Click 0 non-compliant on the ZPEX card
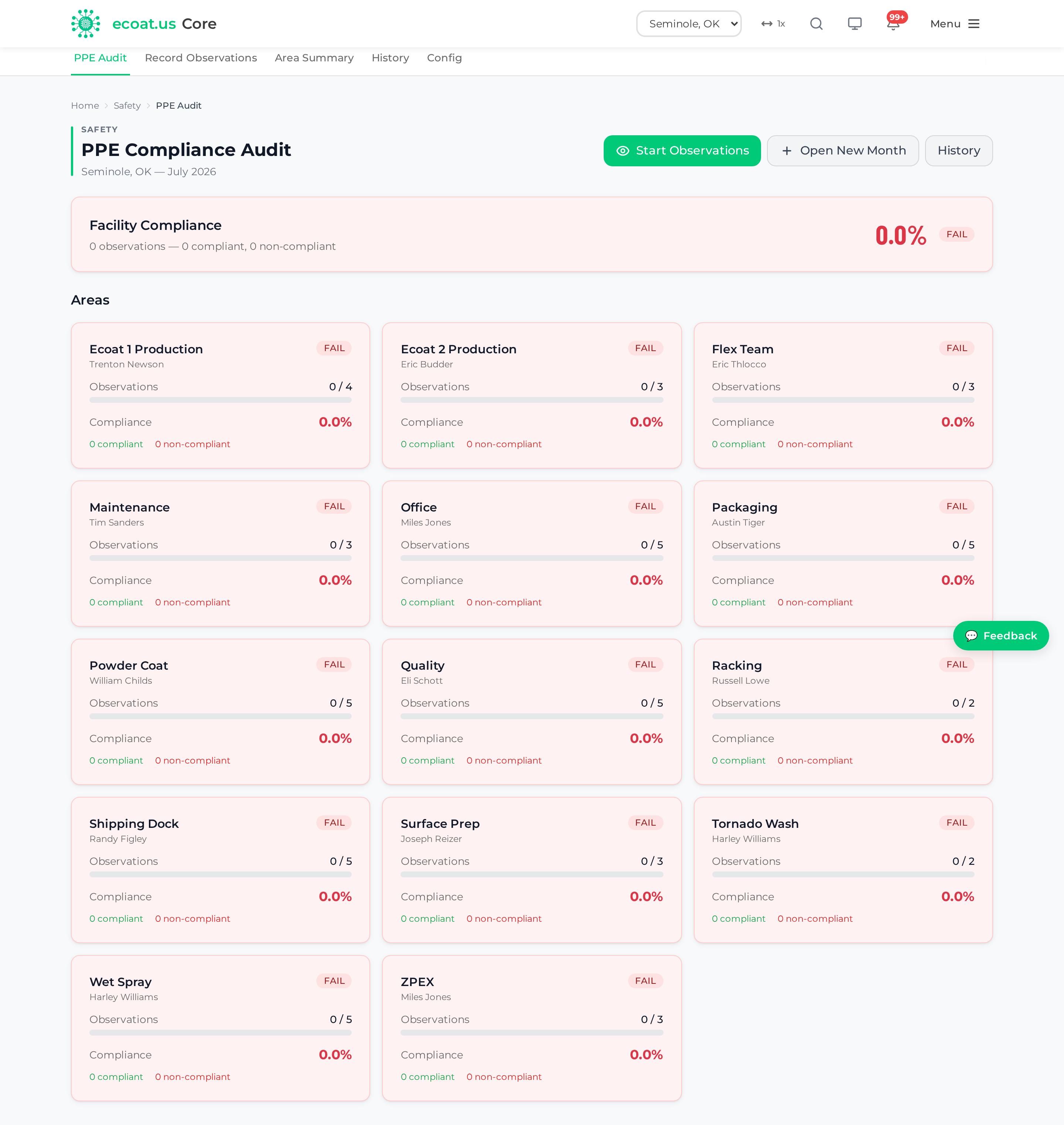 tap(504, 1077)
